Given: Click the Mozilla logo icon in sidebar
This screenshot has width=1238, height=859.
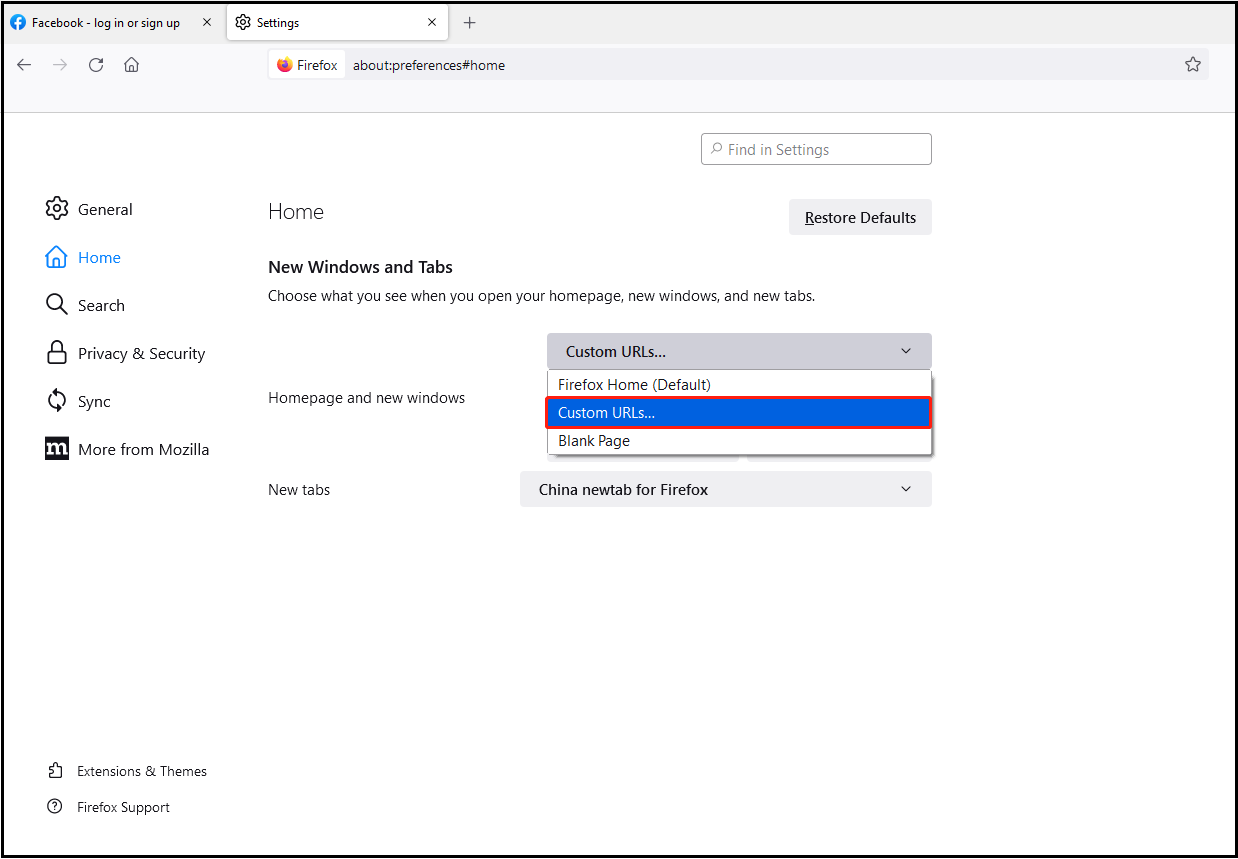Looking at the screenshot, I should point(57,449).
